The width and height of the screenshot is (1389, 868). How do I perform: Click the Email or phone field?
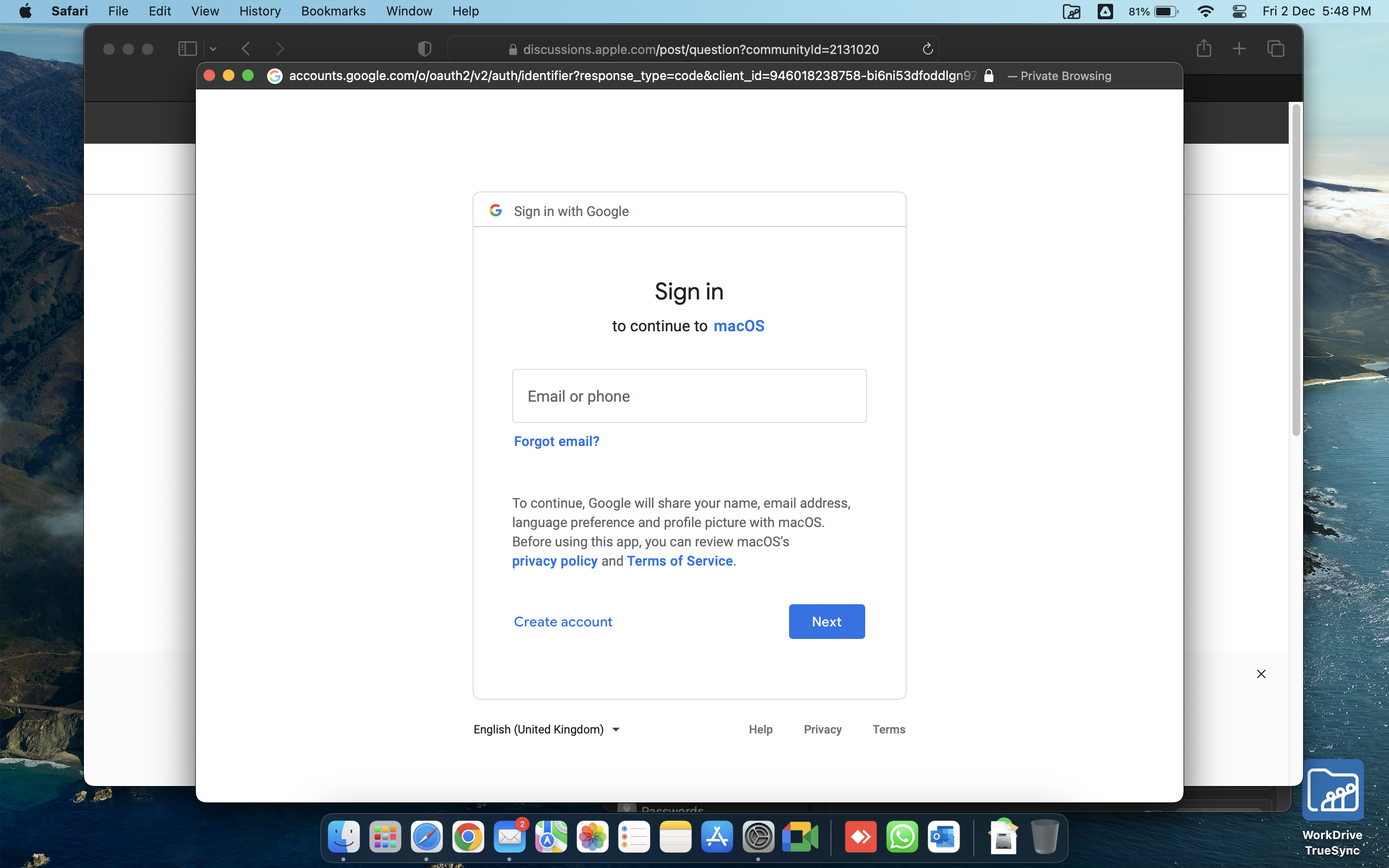689,396
